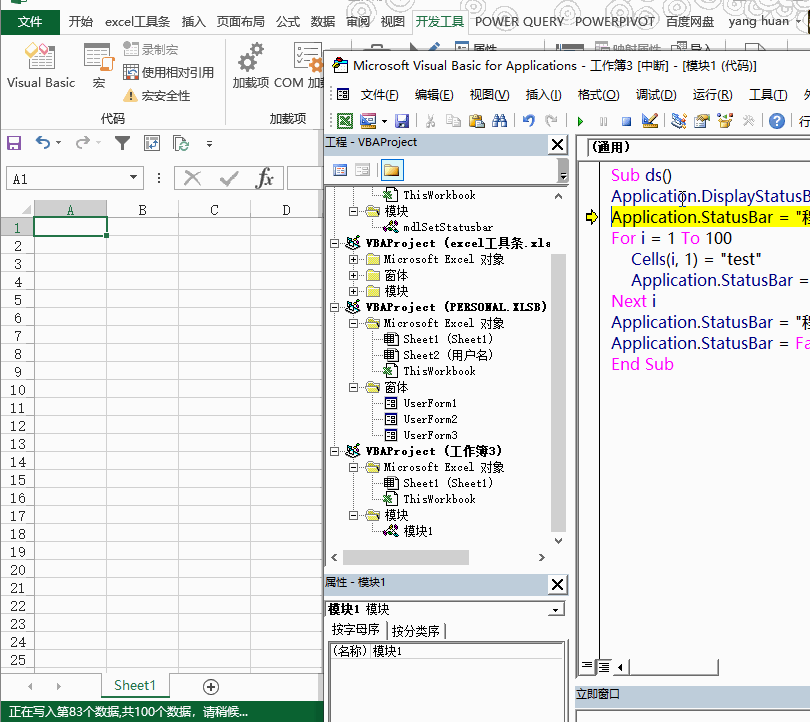The width and height of the screenshot is (810, 722).
Task: Click the Run Sub green play icon
Action: [580, 121]
